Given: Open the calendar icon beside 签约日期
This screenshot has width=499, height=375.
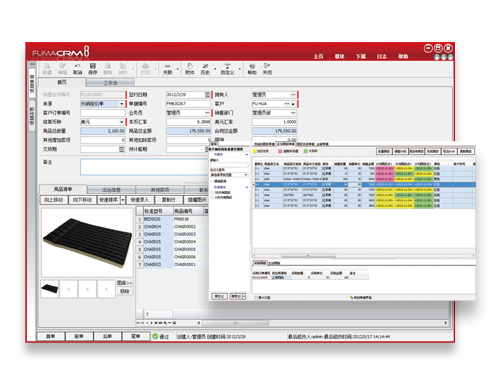Looking at the screenshot, I should point(207,95).
